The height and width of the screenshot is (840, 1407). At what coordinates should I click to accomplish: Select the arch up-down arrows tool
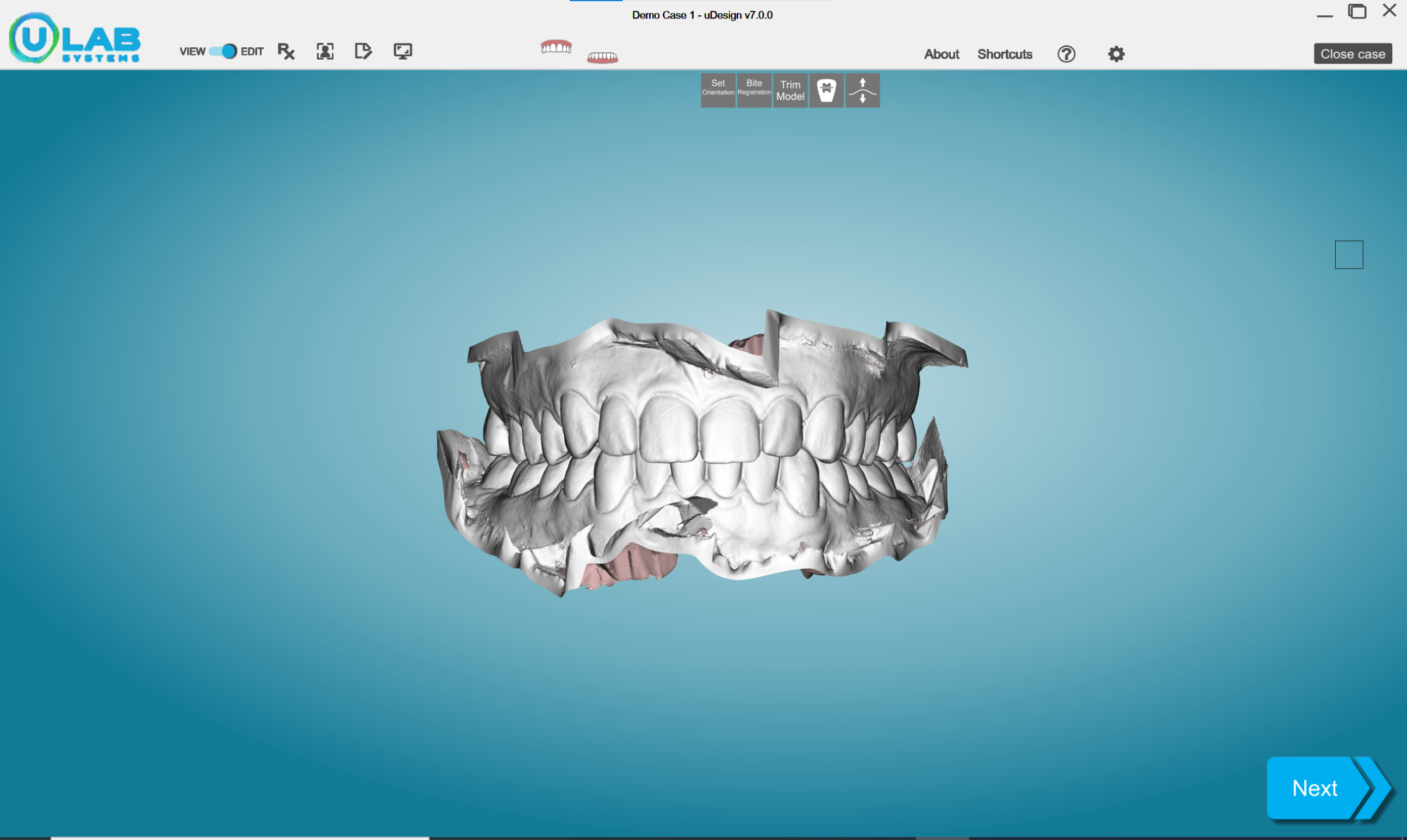point(863,90)
